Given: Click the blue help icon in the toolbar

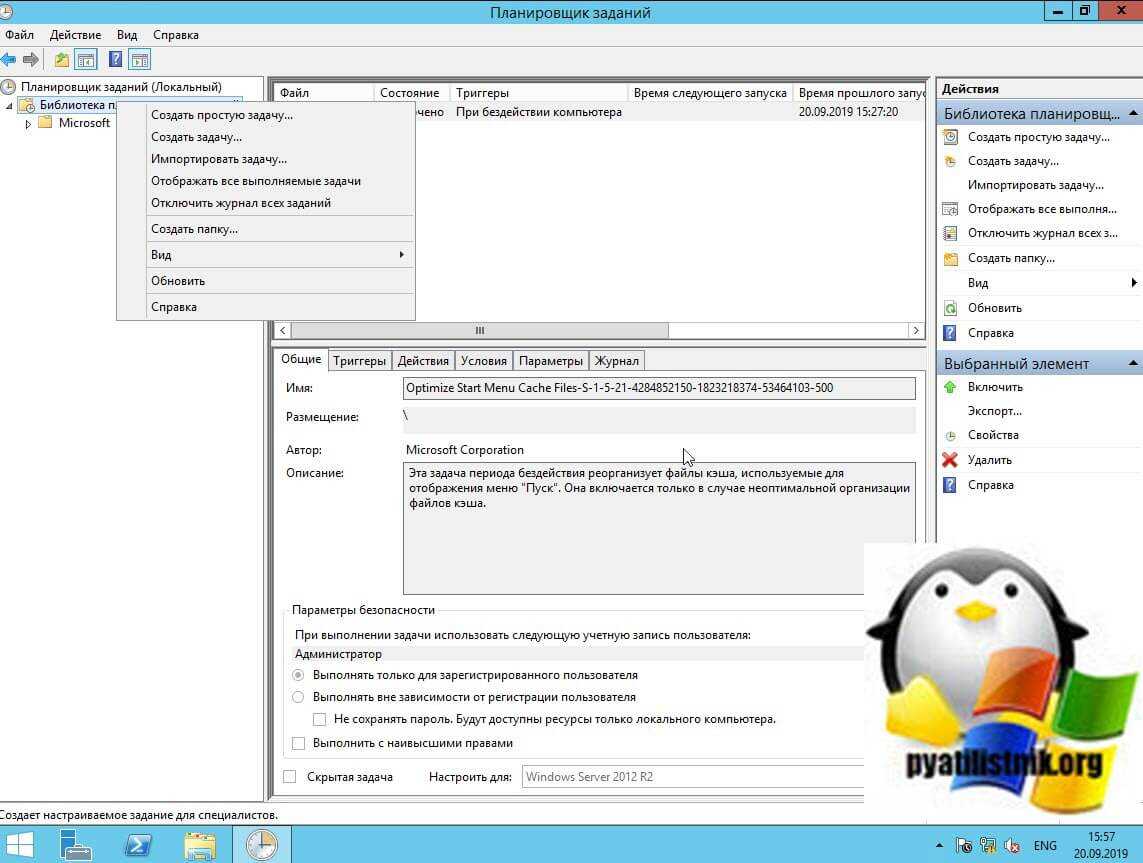Looking at the screenshot, I should point(116,60).
